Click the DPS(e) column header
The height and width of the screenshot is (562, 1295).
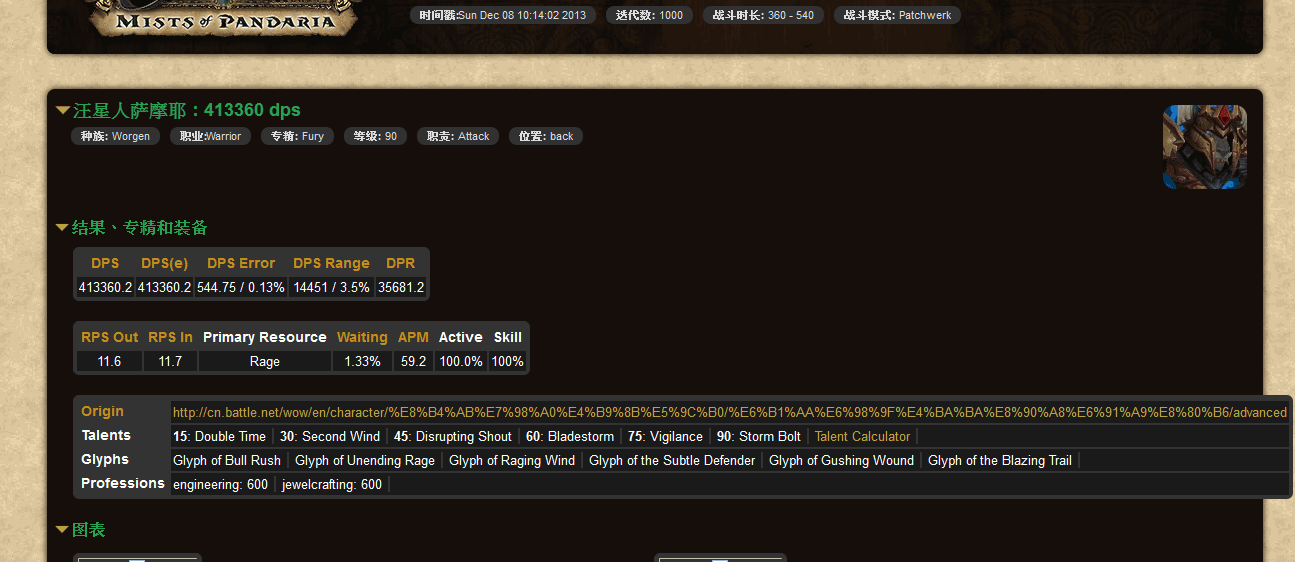165,263
